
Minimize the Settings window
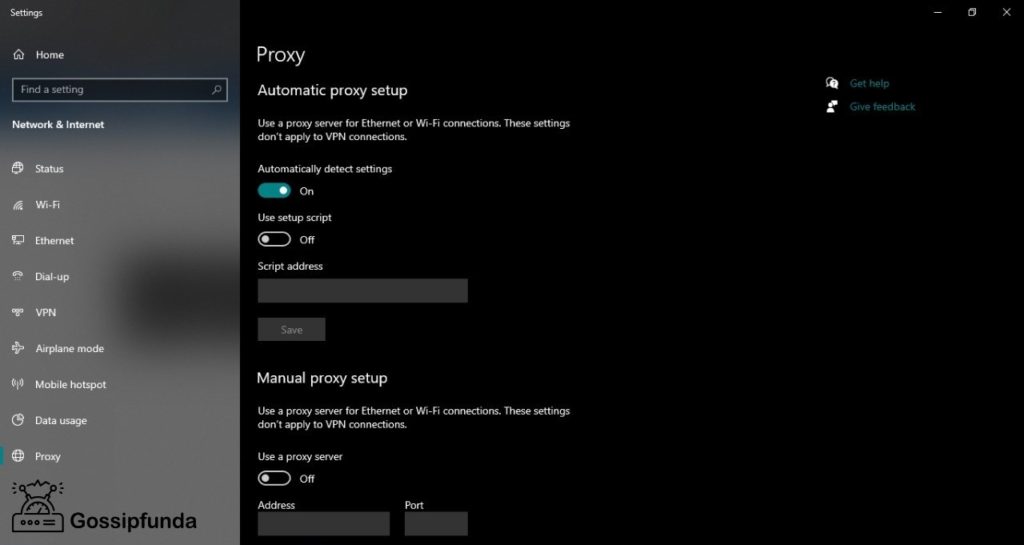(x=938, y=12)
